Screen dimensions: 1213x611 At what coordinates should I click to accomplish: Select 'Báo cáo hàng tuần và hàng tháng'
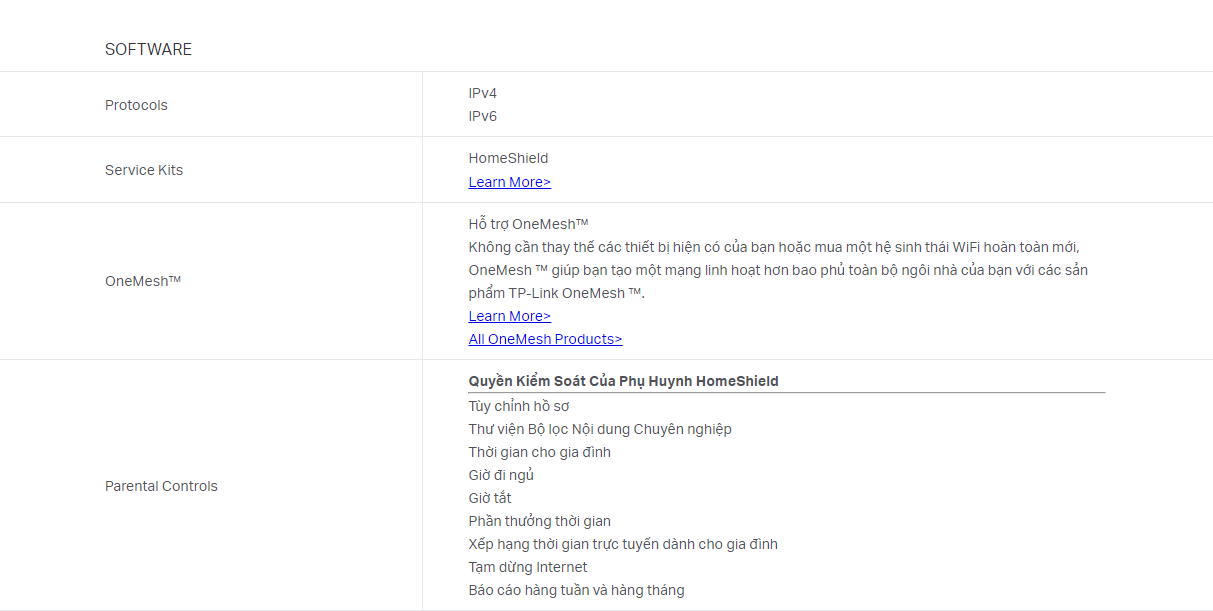tap(577, 590)
